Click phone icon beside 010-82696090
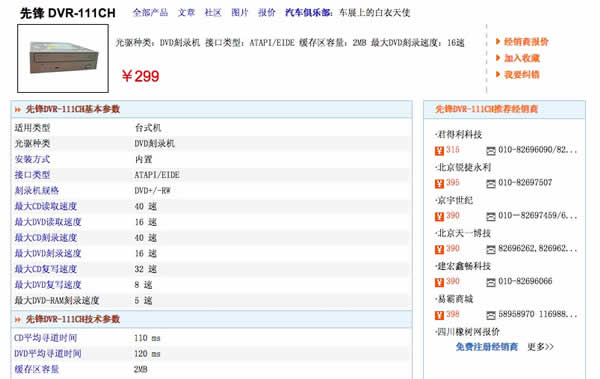The image size is (600, 379). (491, 151)
